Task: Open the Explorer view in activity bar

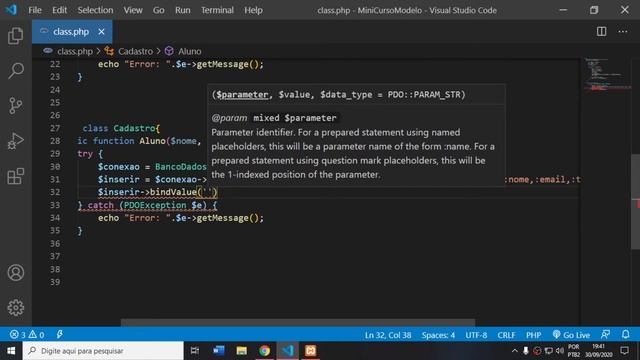Action: pos(16,36)
